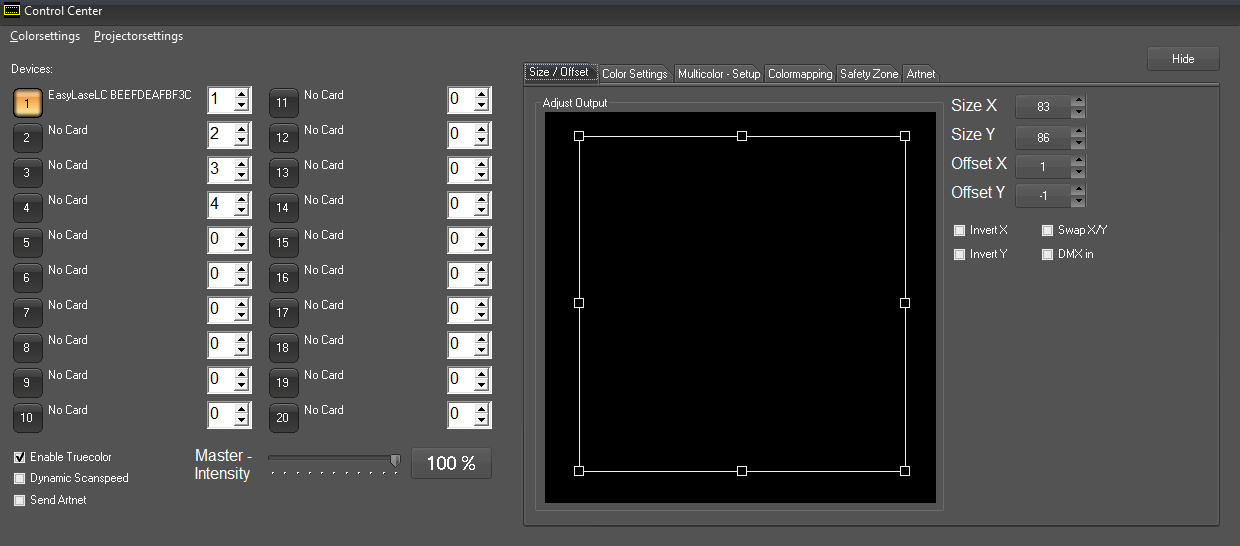Screen dimensions: 1240x546
Task: Increment device 3 value spinner up
Action: 241,164
